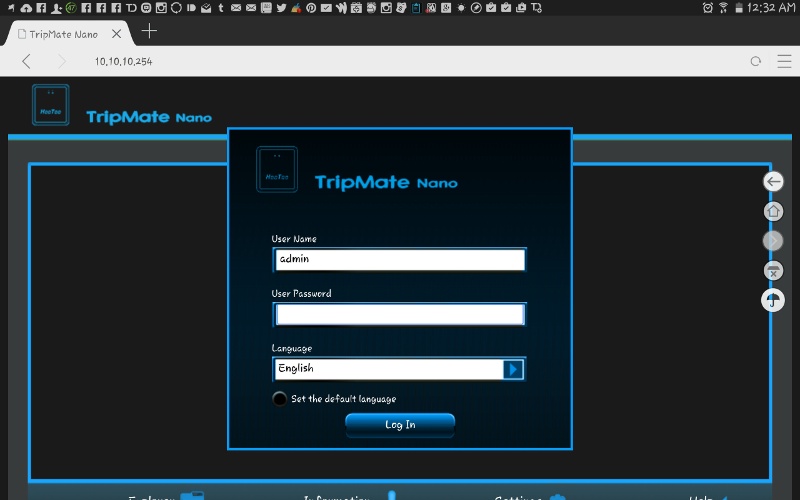800x500 pixels.
Task: Tap the Pinterest notification icon
Action: click(x=311, y=8)
